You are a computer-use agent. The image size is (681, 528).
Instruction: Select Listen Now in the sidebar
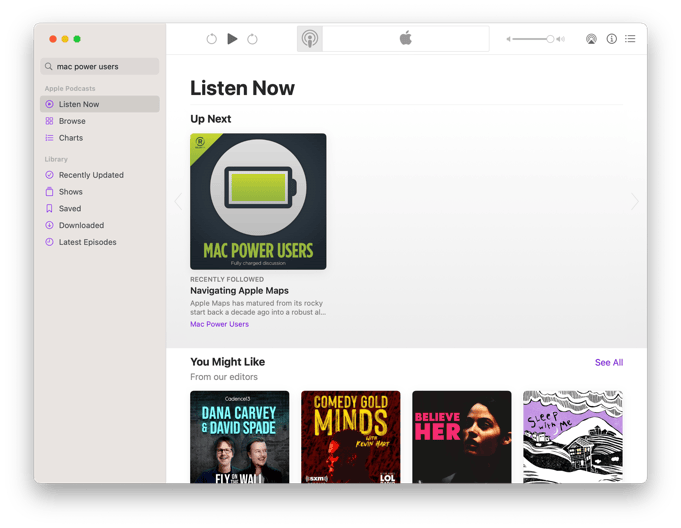point(99,104)
